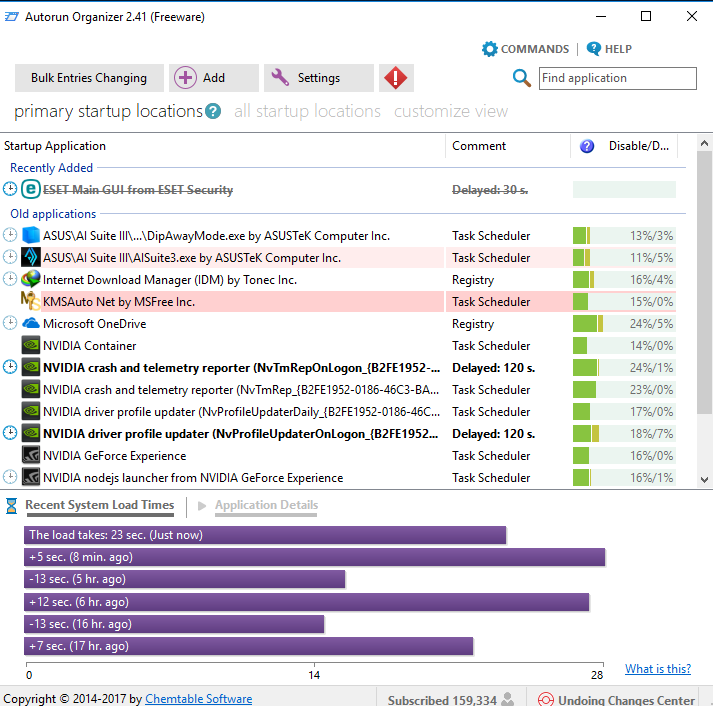713x706 pixels.
Task: Click NVIDIA nodejs launcher application icon
Action: [x=30, y=477]
